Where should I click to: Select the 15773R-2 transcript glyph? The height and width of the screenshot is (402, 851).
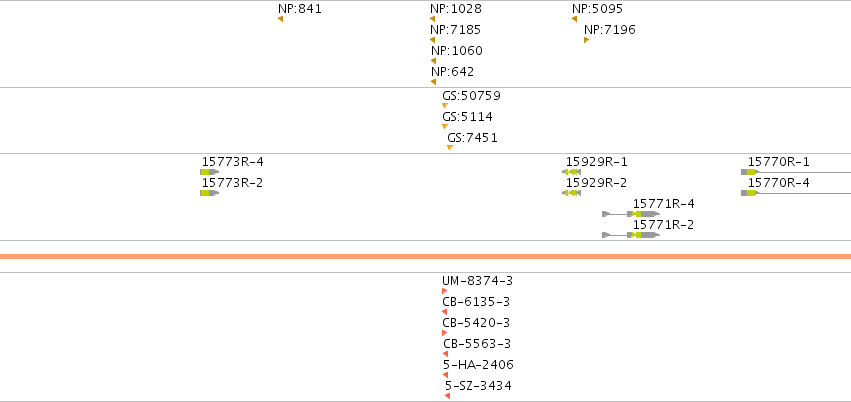pos(209,193)
